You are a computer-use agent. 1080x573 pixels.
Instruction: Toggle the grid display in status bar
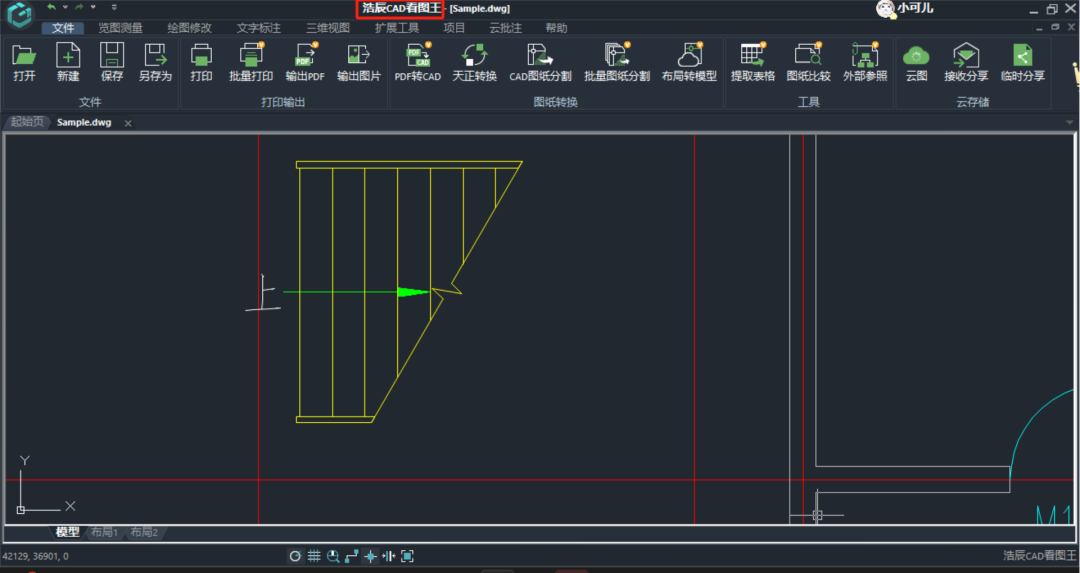[314, 556]
